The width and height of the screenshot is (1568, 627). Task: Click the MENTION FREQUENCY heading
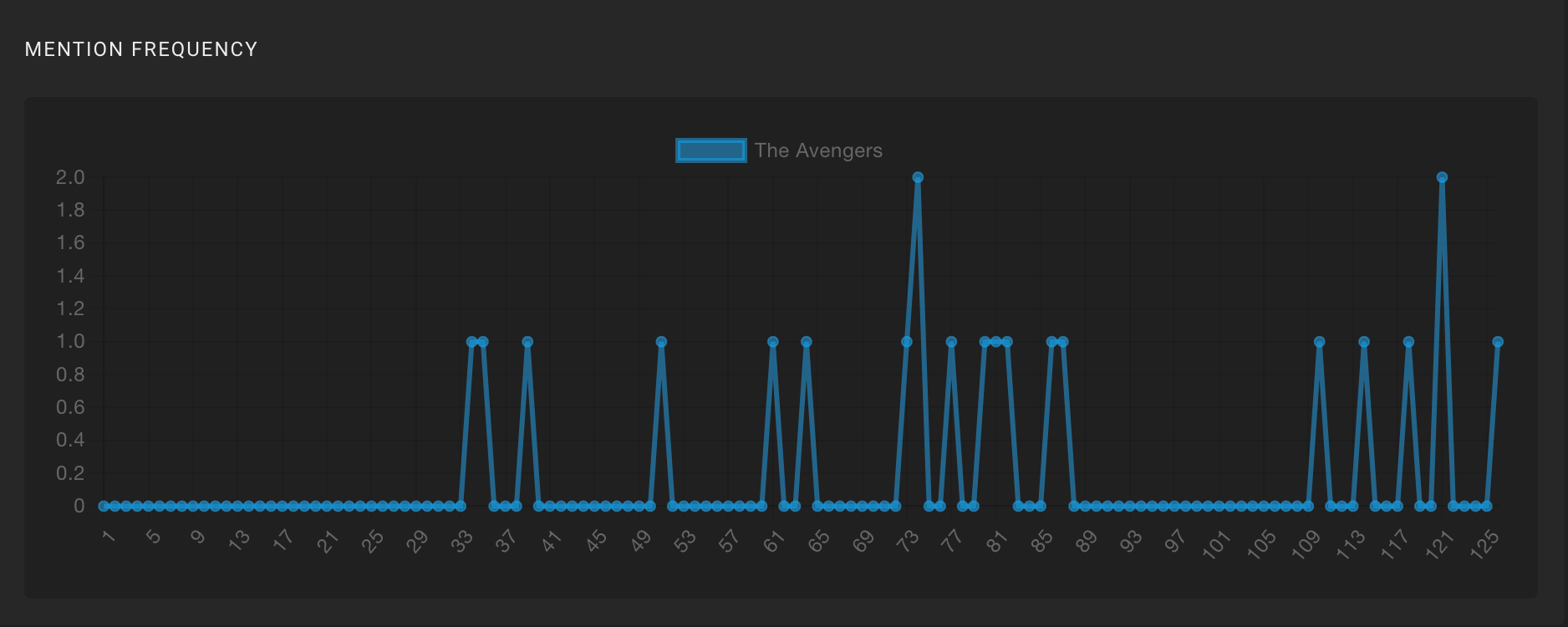coord(141,49)
